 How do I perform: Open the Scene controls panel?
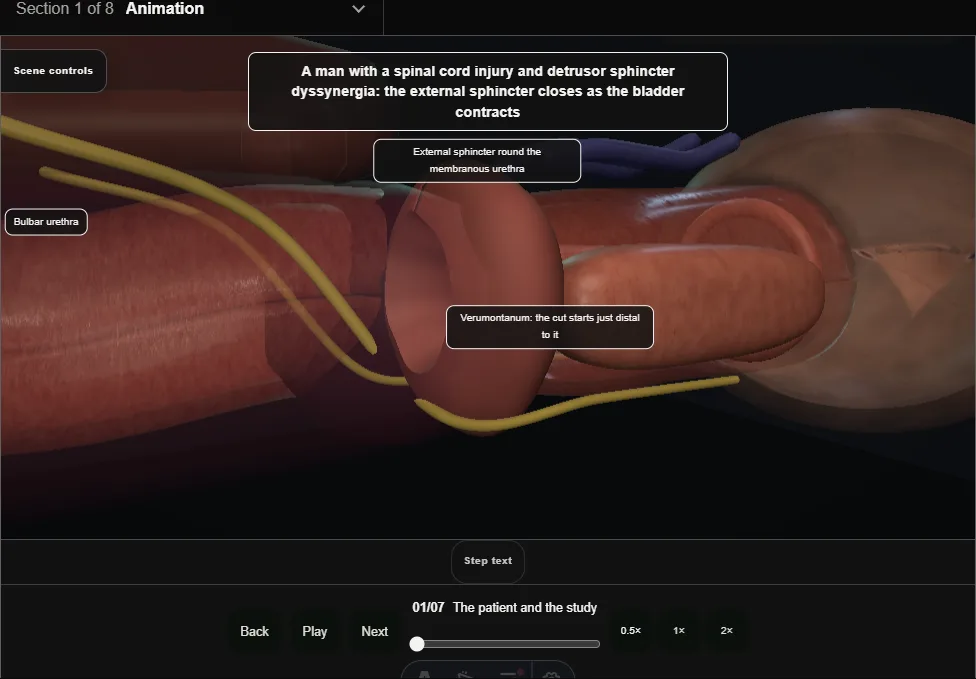click(53, 71)
